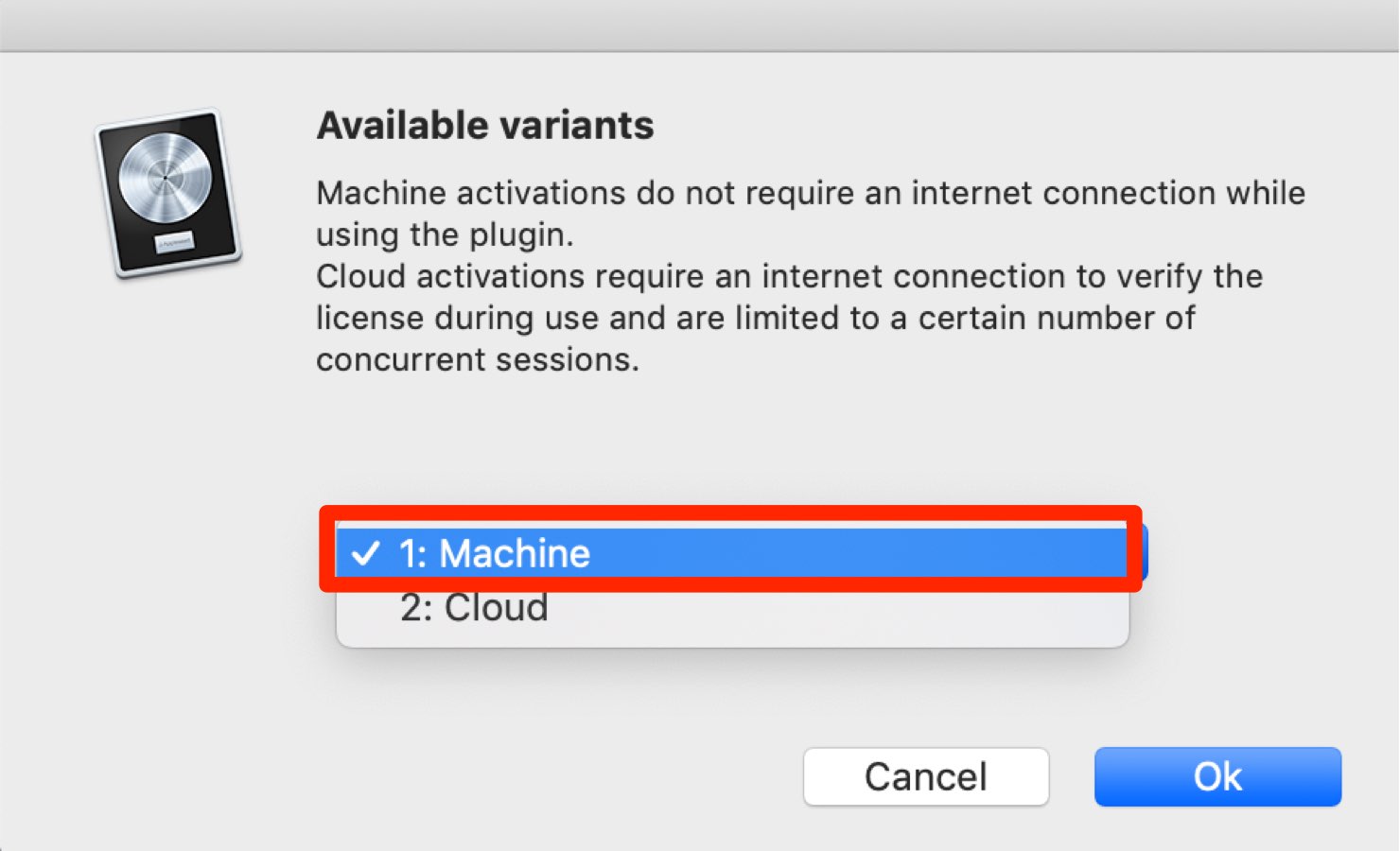Image resolution: width=1400 pixels, height=851 pixels.
Task: Click the word 'Machine' in highlighted row
Action: (515, 554)
